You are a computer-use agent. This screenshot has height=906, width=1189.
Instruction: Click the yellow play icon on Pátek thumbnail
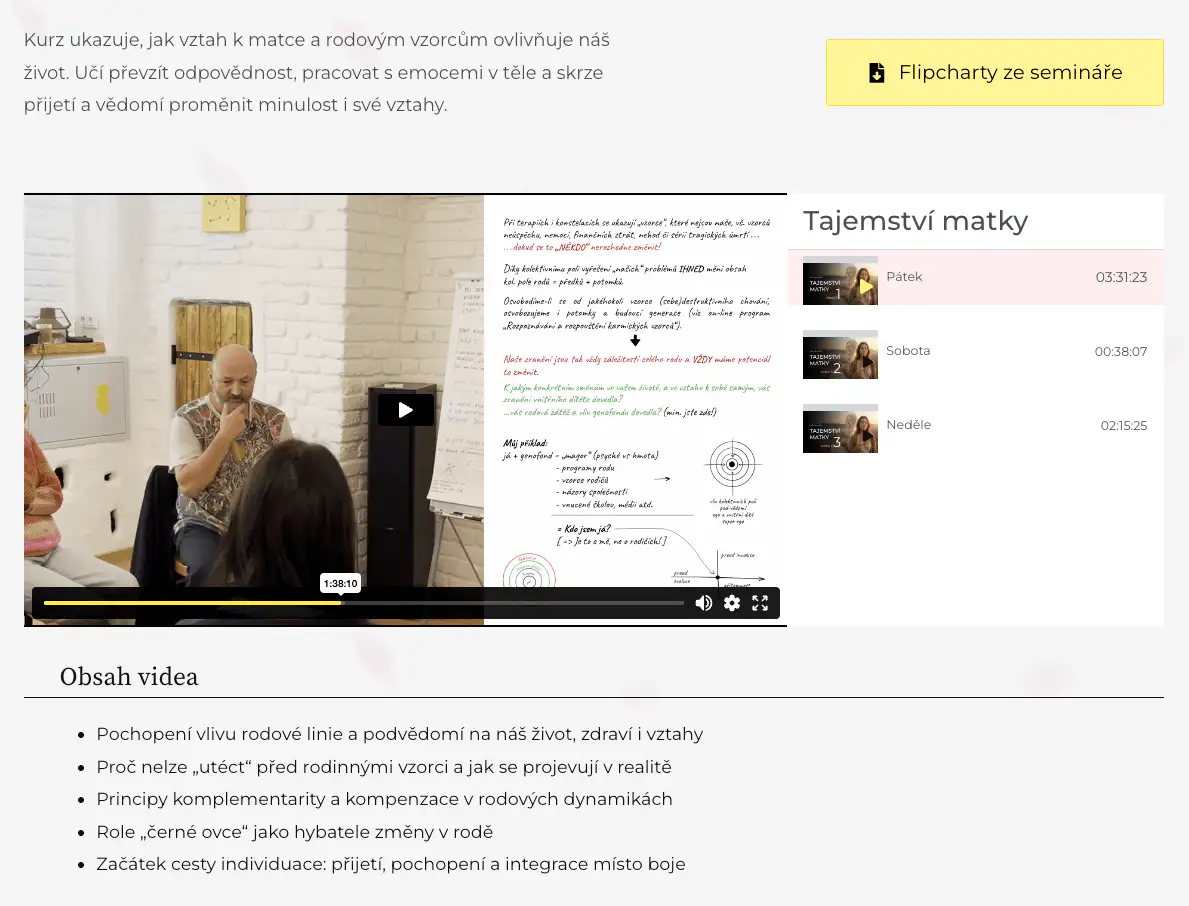coord(866,287)
